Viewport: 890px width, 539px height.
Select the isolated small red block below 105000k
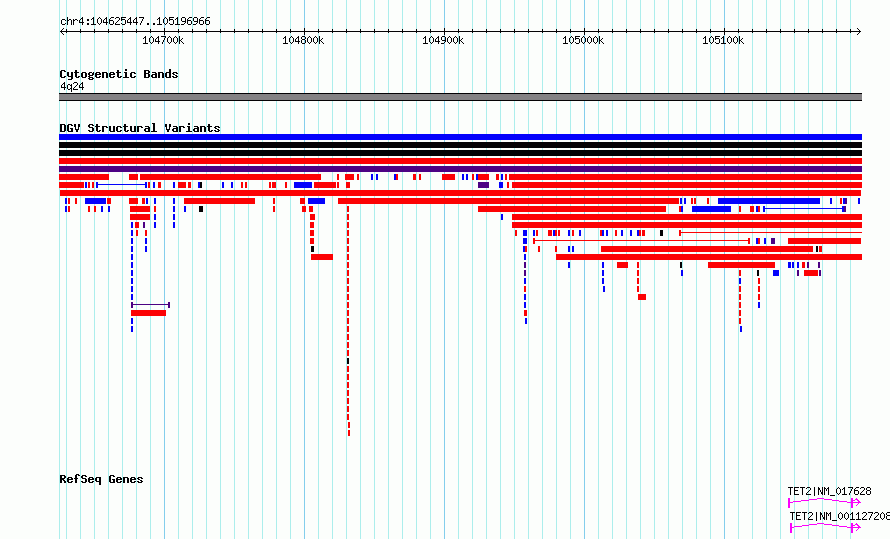point(642,297)
